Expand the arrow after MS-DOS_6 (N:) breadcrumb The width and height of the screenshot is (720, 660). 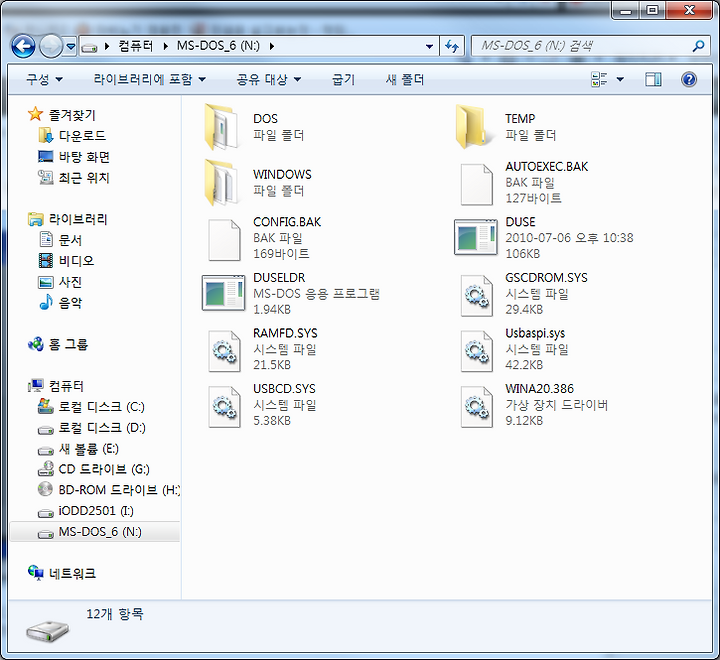coord(272,46)
